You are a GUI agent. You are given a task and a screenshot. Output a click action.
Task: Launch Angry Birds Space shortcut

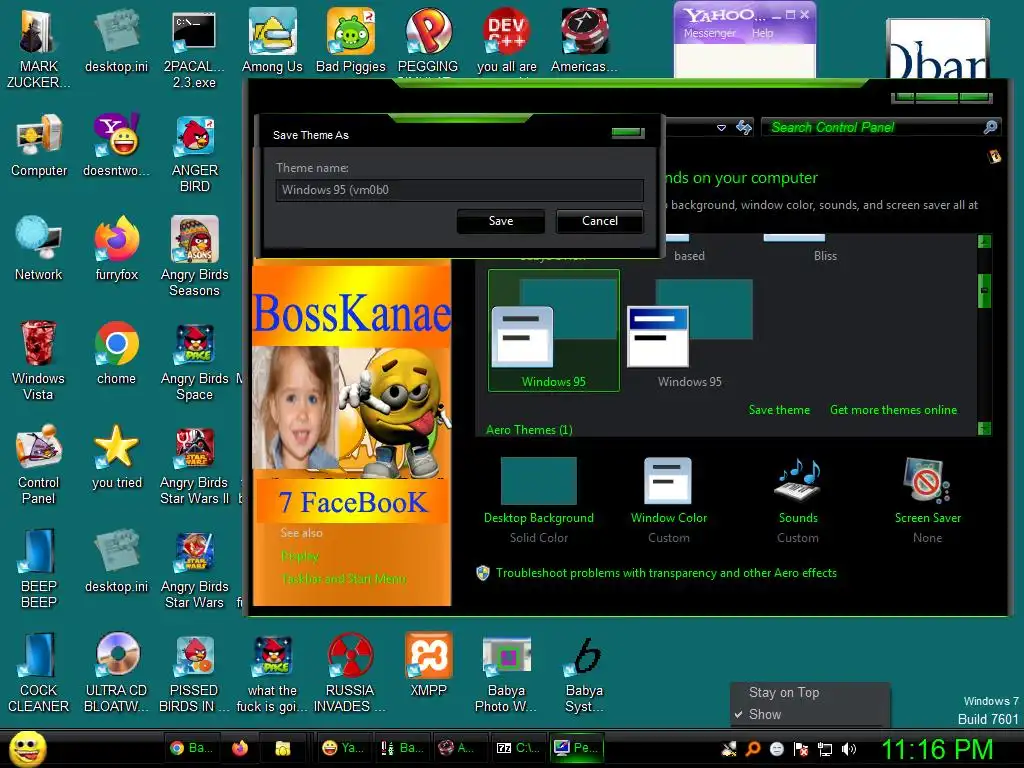click(x=195, y=360)
